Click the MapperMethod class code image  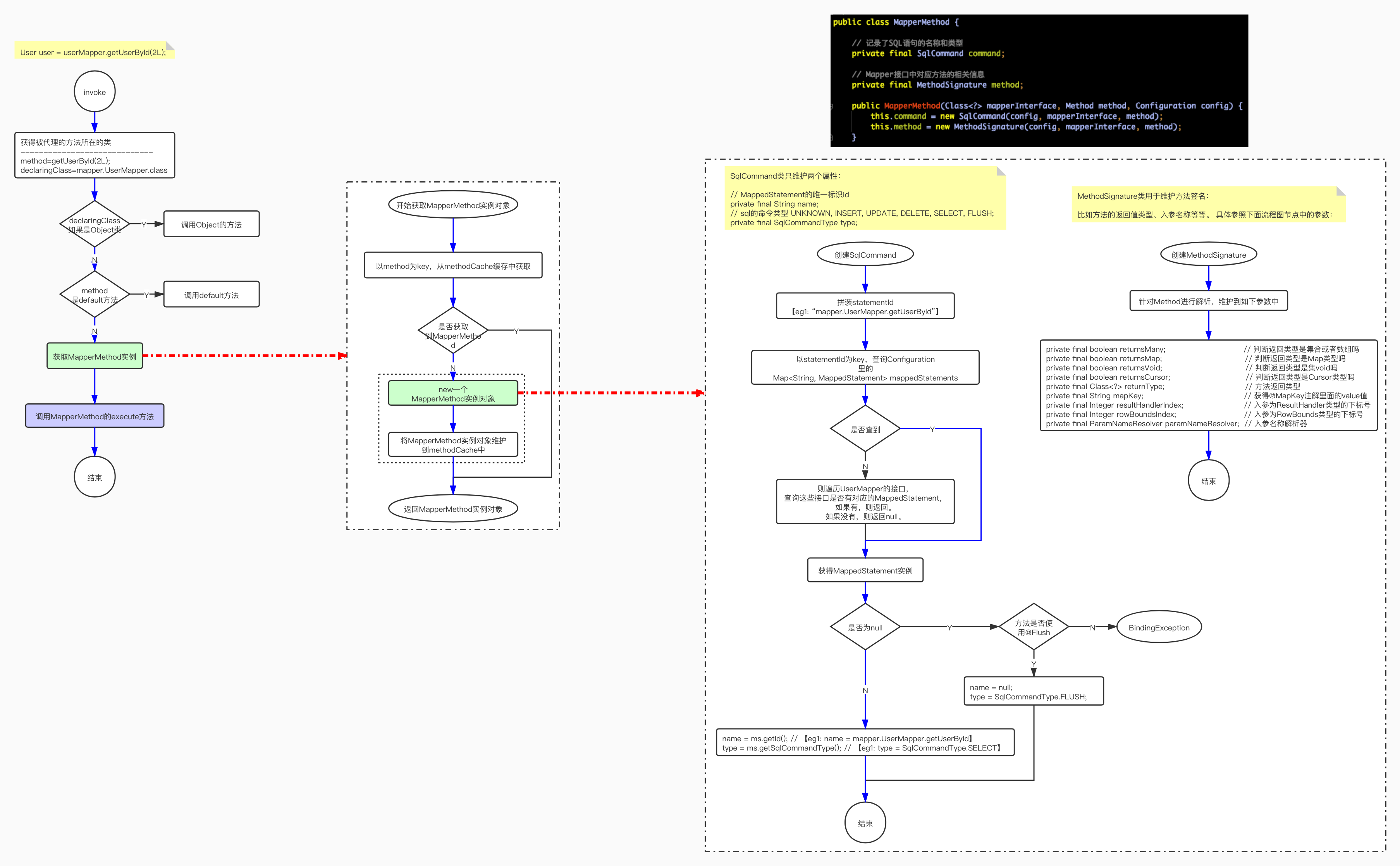[1039, 80]
